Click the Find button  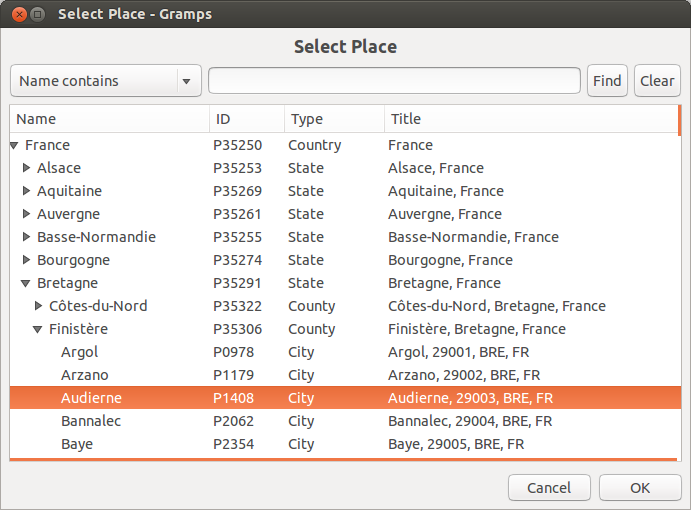[x=607, y=81]
